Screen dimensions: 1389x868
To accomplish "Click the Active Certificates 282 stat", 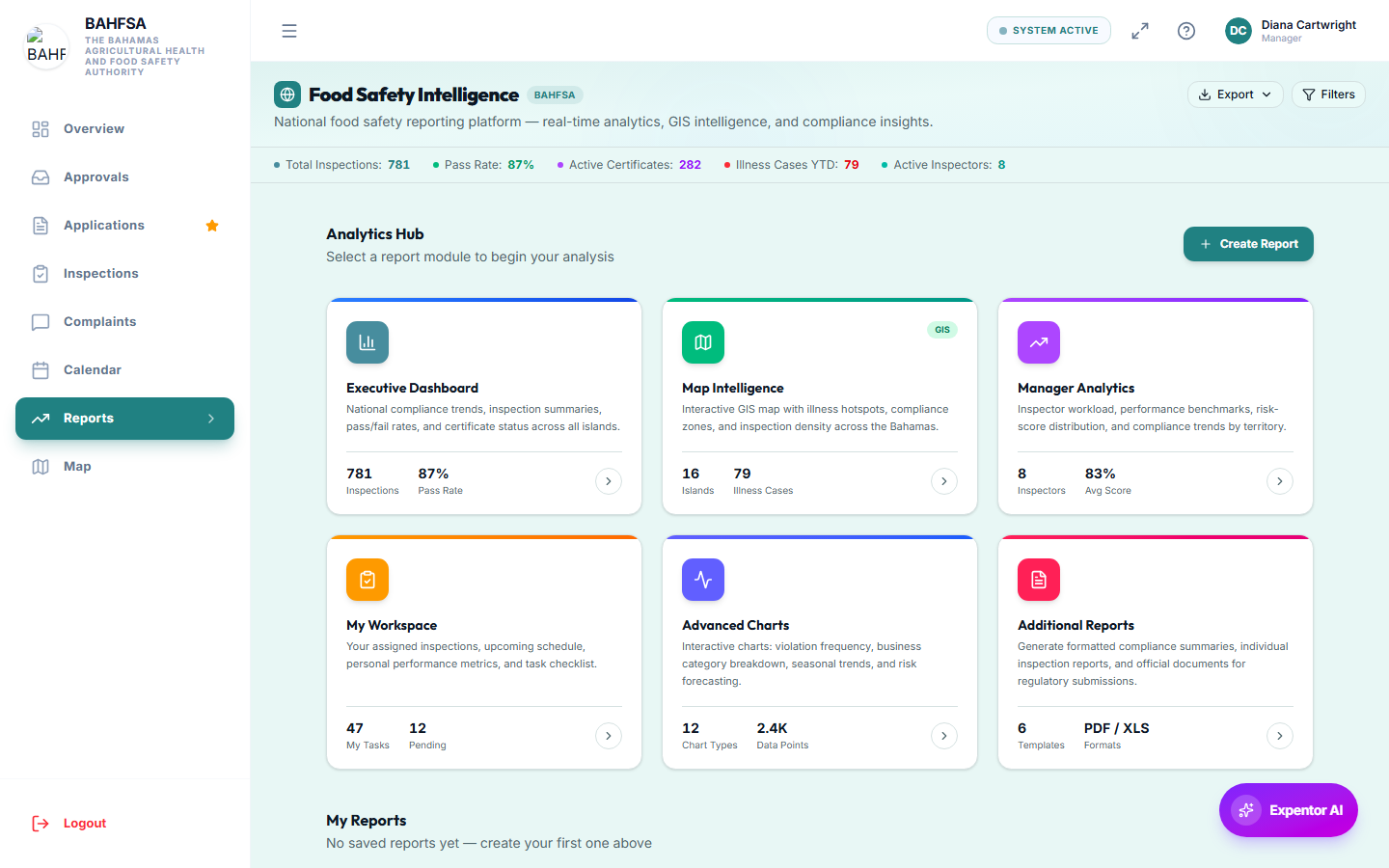I will pos(629,165).
